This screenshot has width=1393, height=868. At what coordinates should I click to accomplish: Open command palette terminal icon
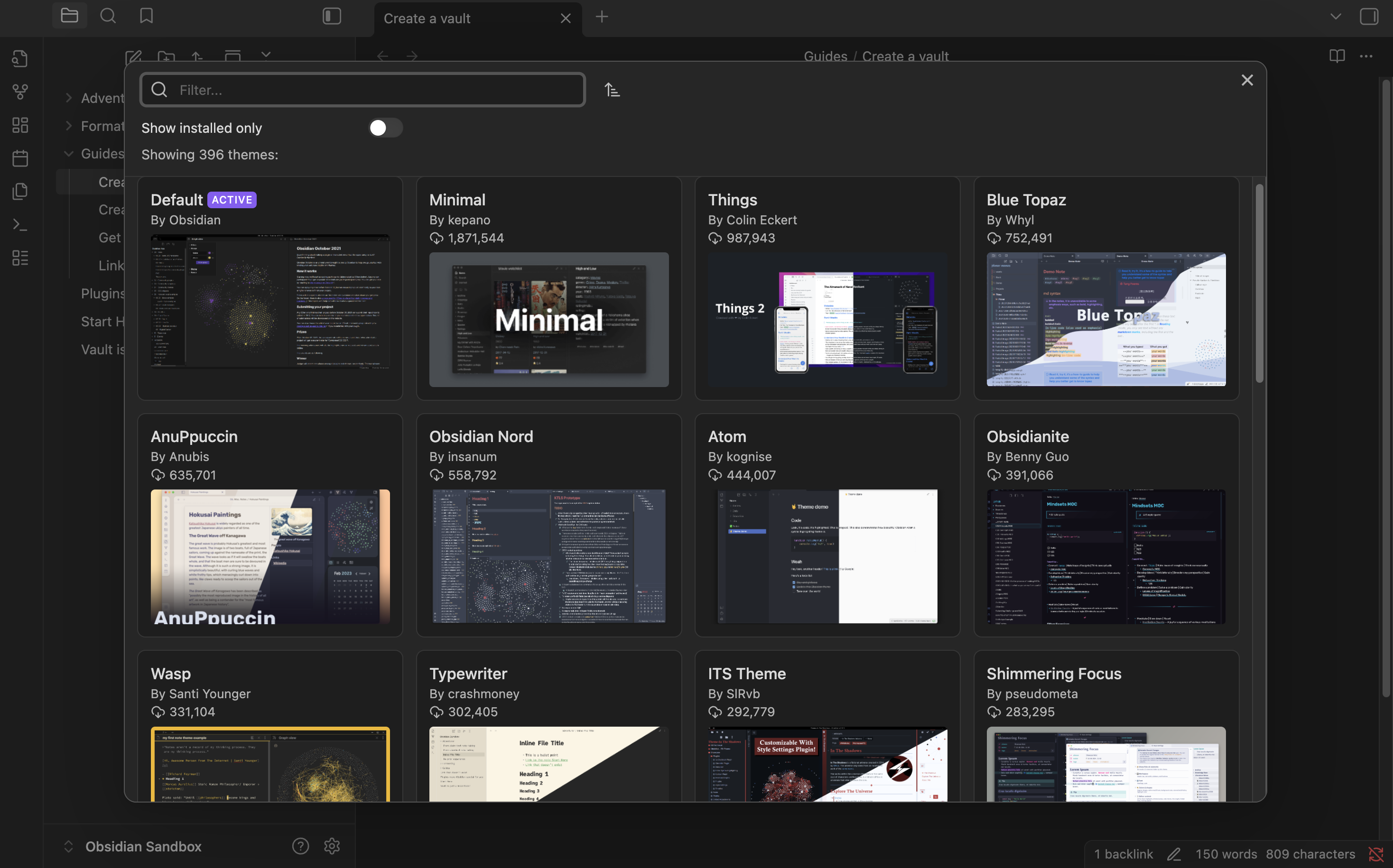pyautogui.click(x=20, y=225)
